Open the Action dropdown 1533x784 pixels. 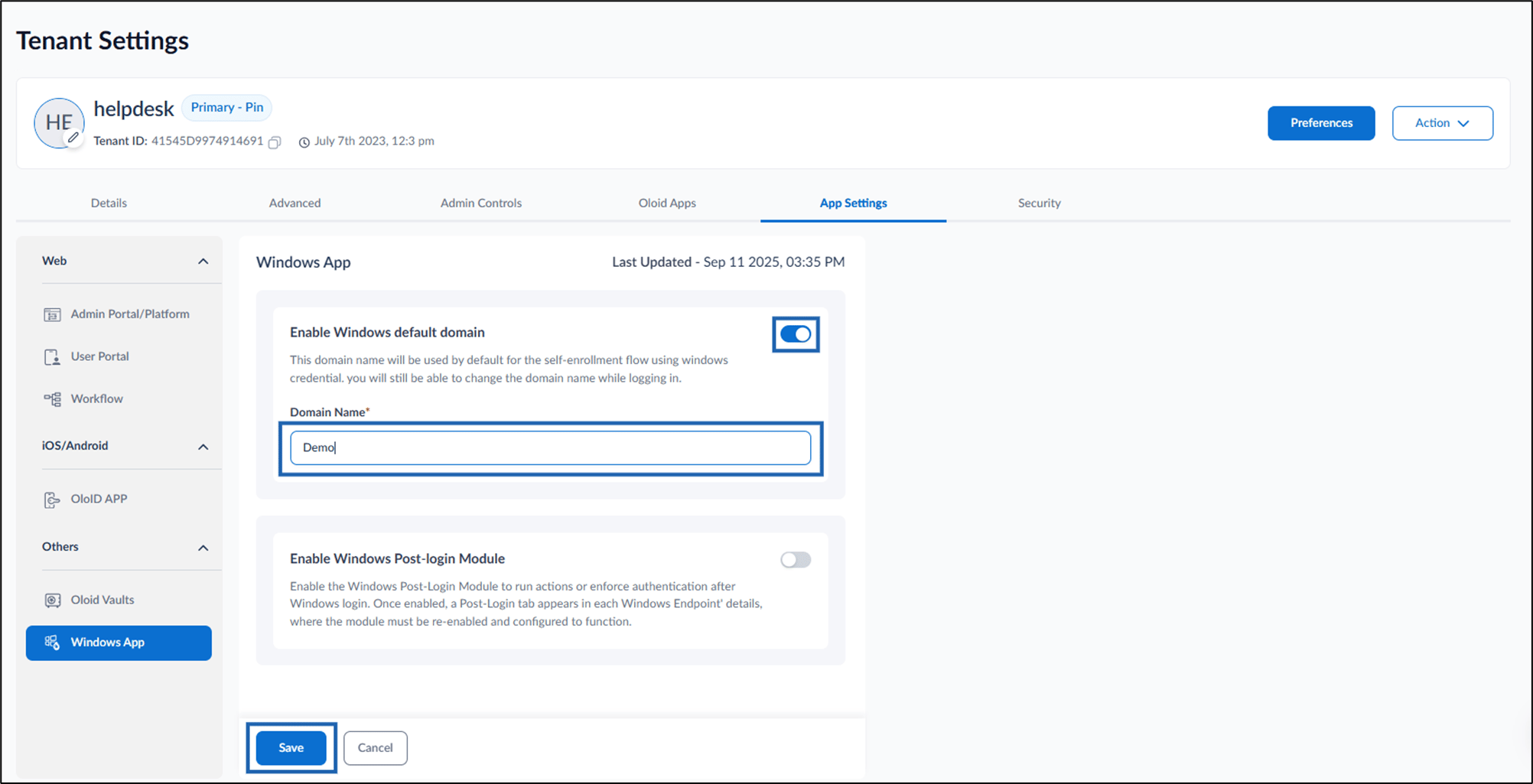(x=1442, y=123)
